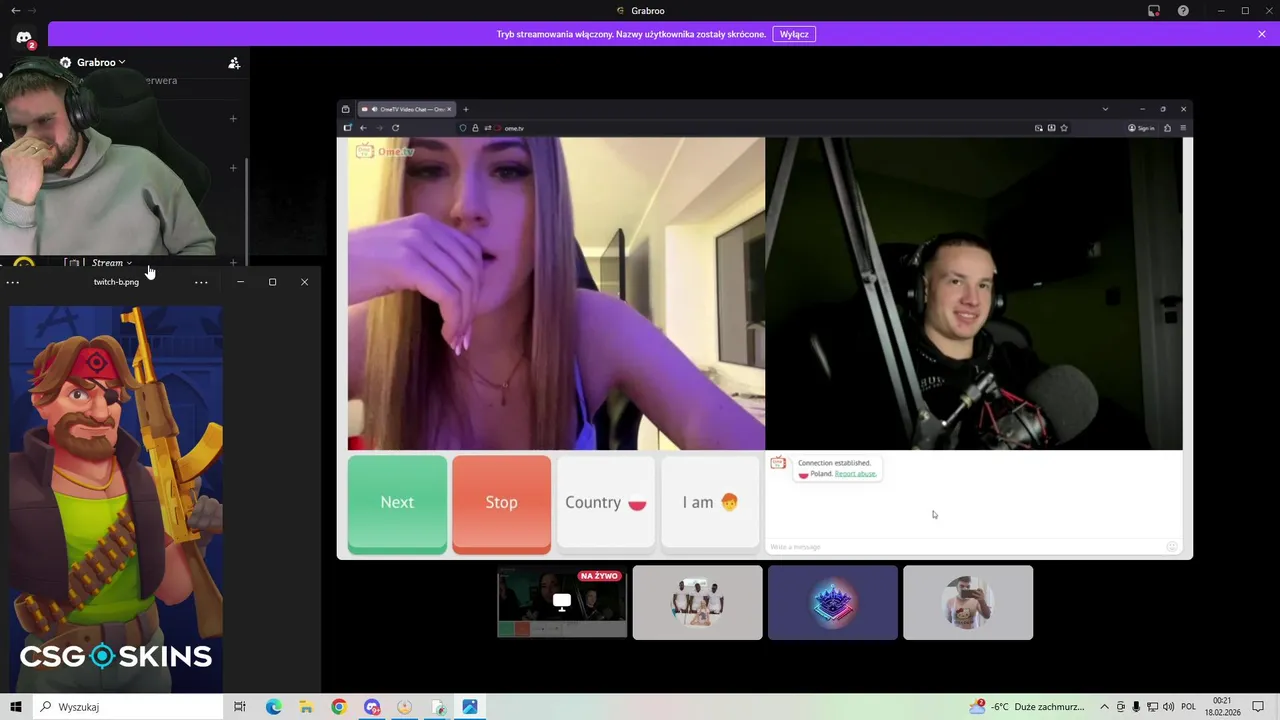Switch to Photos app on taskbar
The height and width of the screenshot is (720, 1280).
click(x=470, y=707)
